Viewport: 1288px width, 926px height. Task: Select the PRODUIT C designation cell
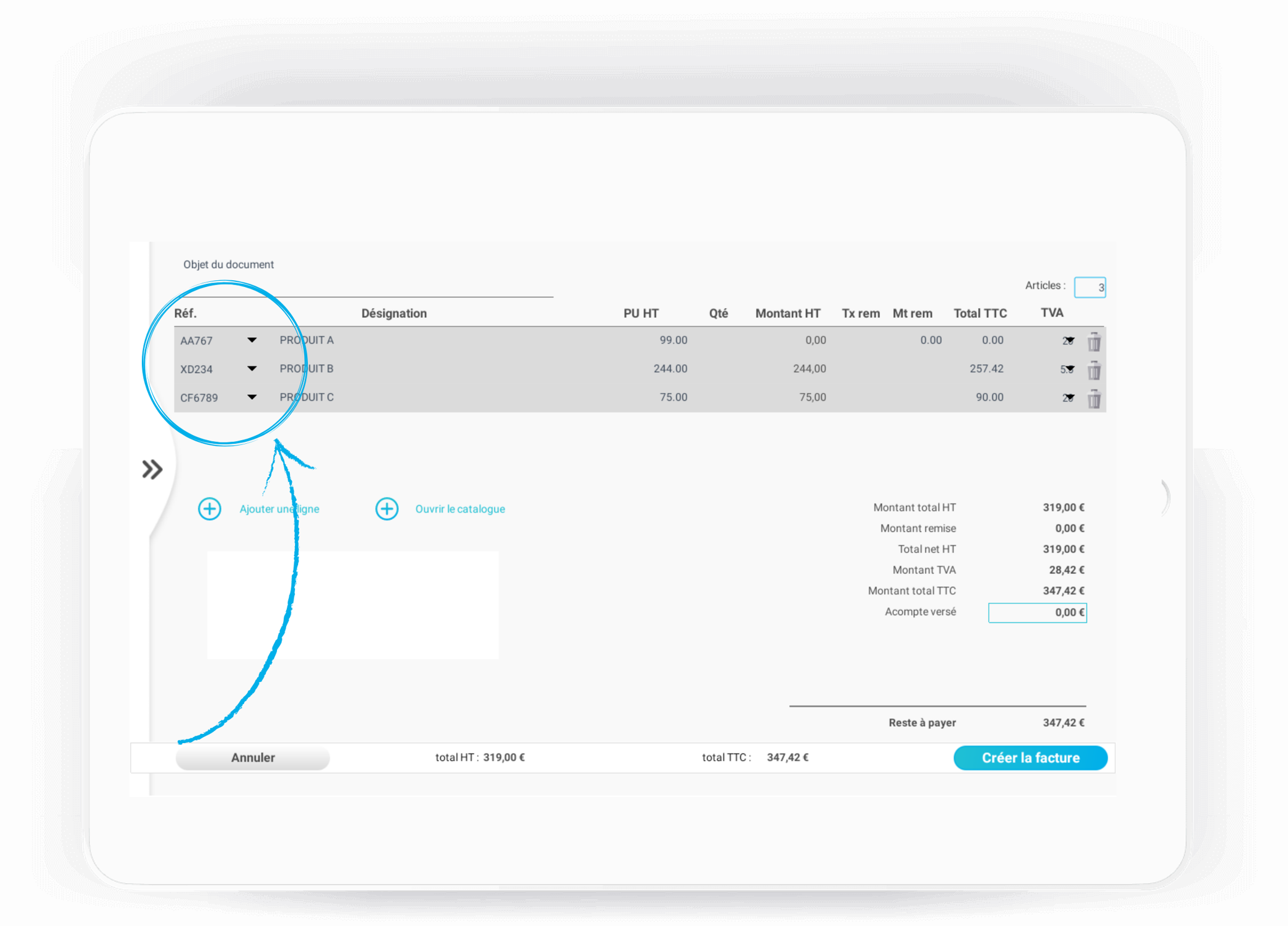307,397
